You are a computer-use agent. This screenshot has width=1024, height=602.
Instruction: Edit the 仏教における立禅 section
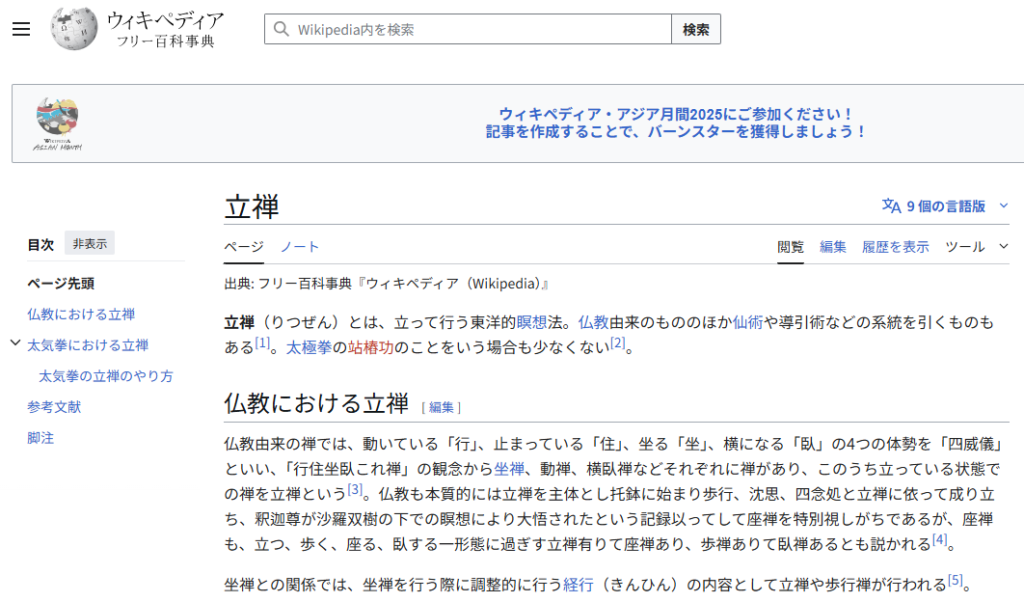441,407
